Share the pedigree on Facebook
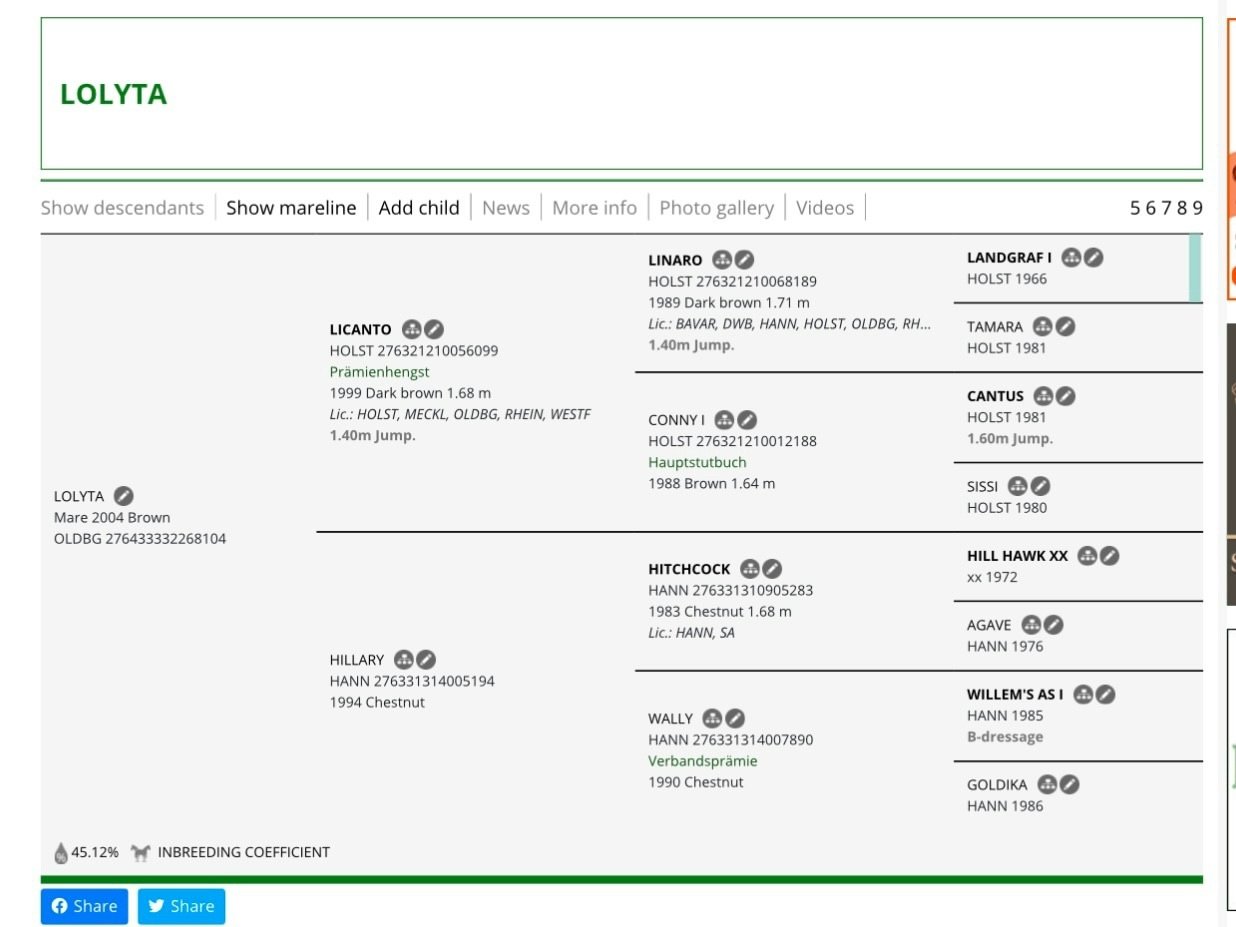The height and width of the screenshot is (927, 1236). (x=84, y=906)
